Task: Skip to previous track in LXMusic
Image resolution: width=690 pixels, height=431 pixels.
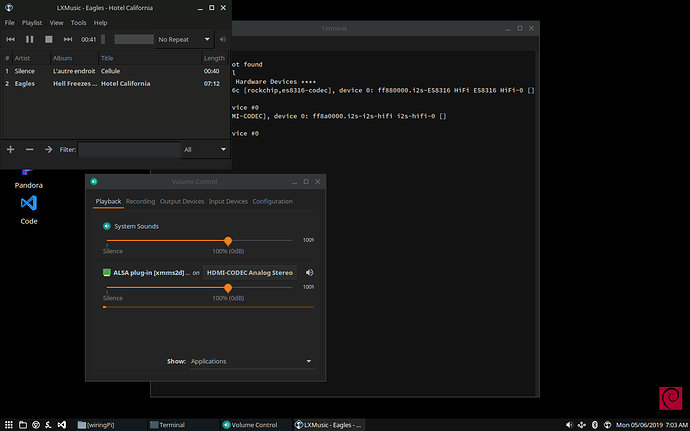Action: point(11,39)
